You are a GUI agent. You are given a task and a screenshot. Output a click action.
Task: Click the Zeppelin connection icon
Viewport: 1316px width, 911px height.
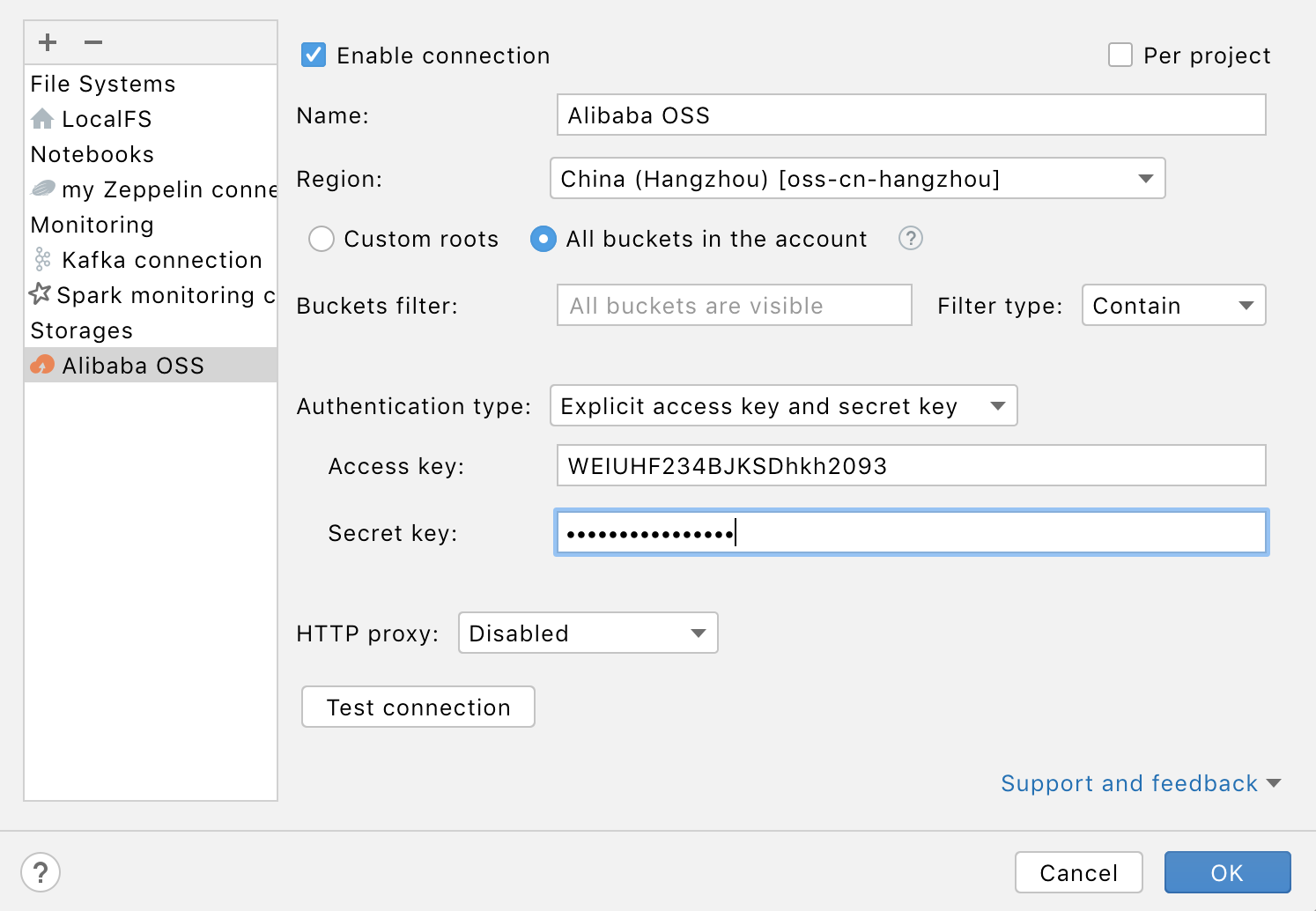(43, 189)
